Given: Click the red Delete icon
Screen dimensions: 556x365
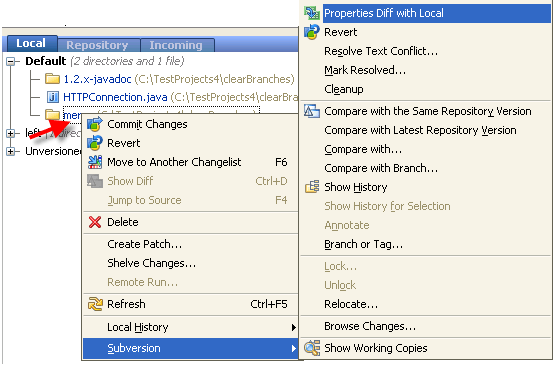Looking at the screenshot, I should click(95, 222).
